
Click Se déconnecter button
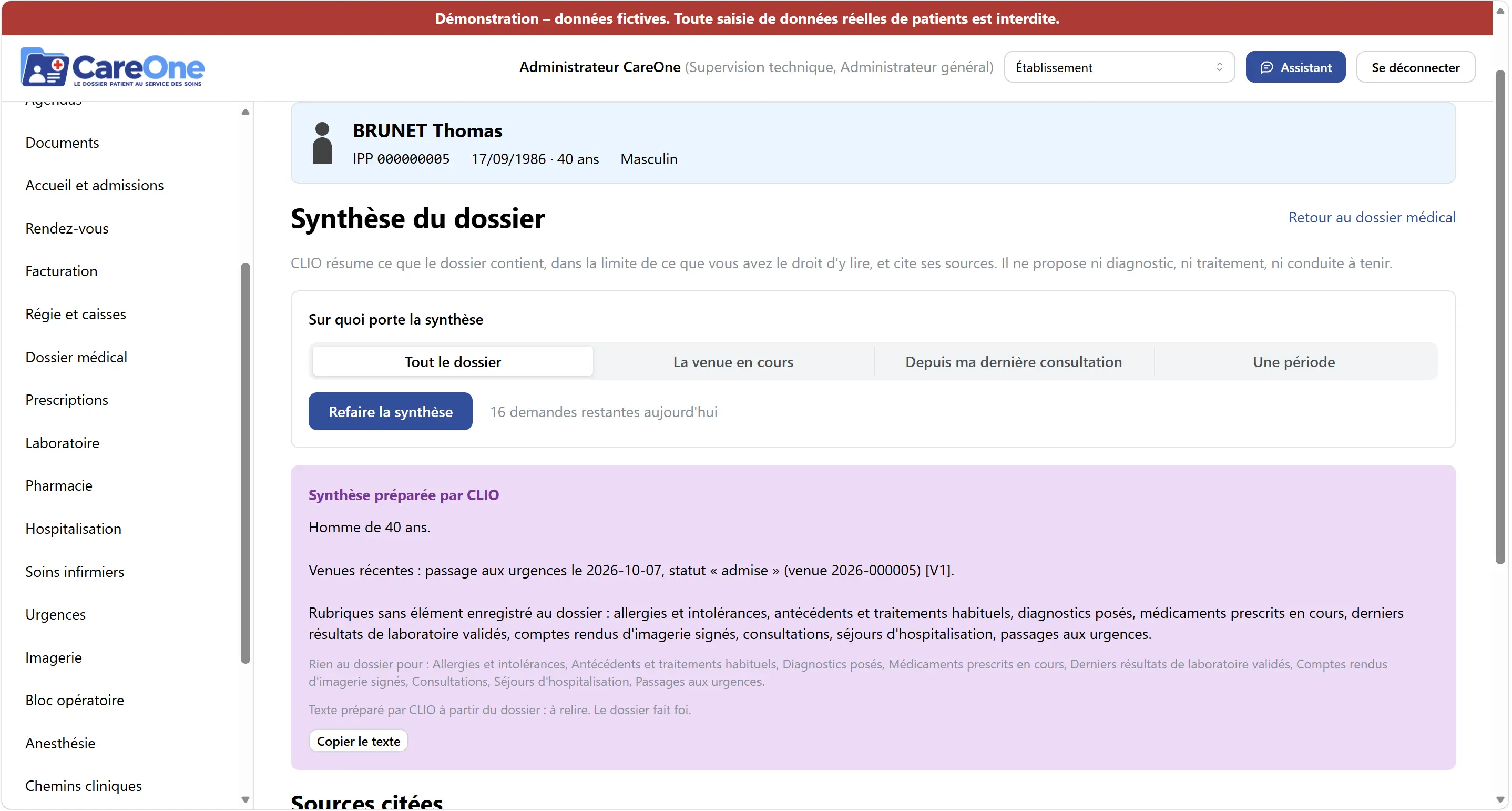tap(1415, 67)
